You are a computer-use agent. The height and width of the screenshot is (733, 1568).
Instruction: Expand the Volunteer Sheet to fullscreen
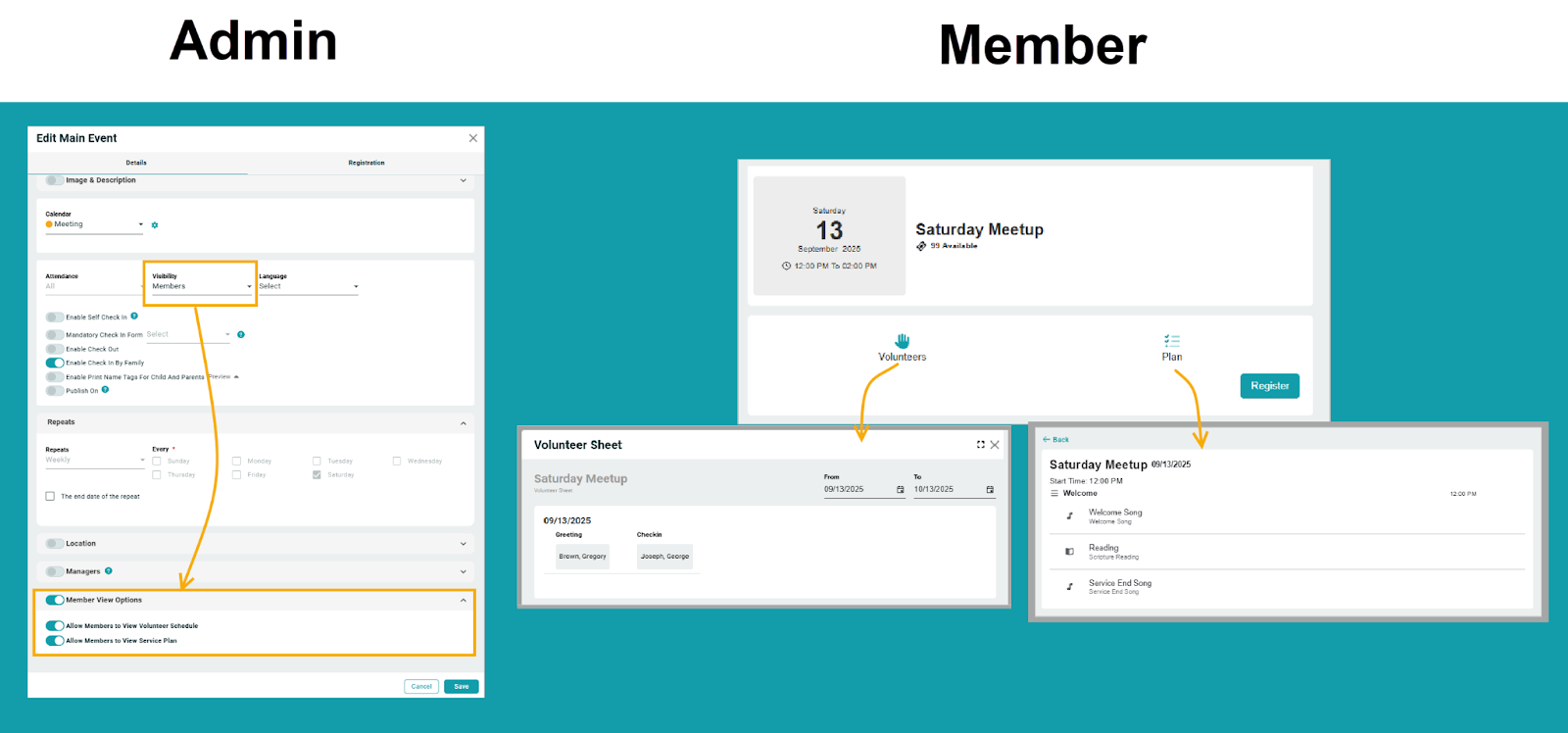[980, 445]
